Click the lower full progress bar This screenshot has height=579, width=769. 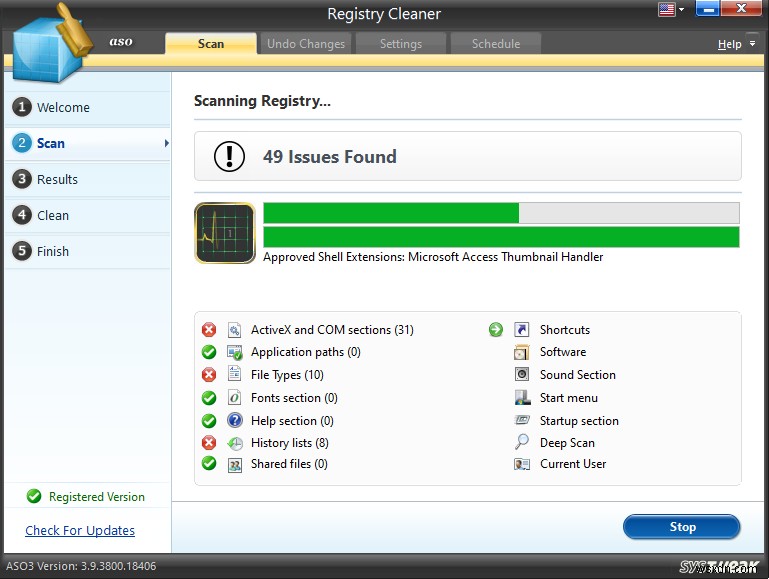(501, 237)
